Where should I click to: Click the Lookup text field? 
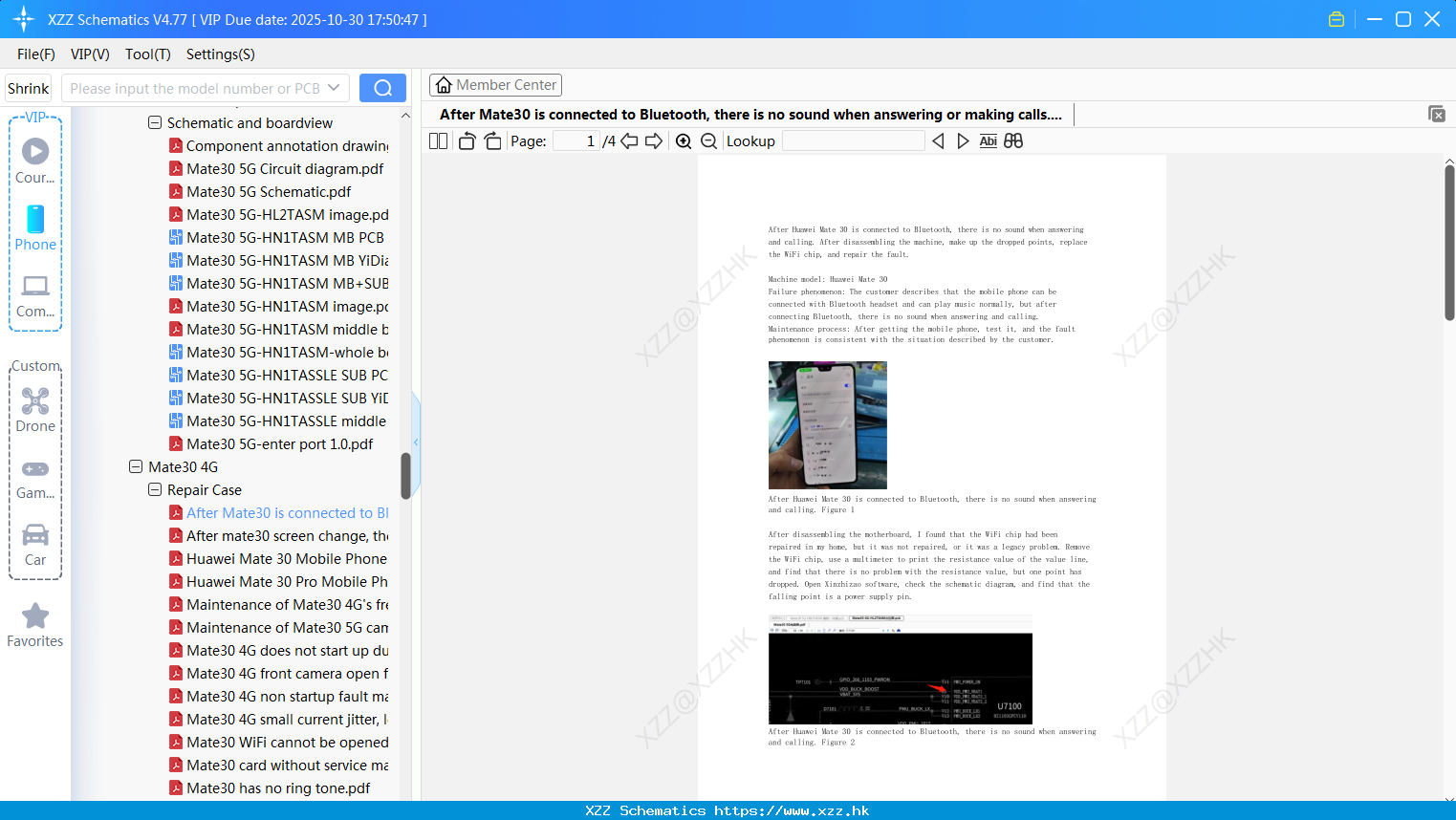coord(854,141)
